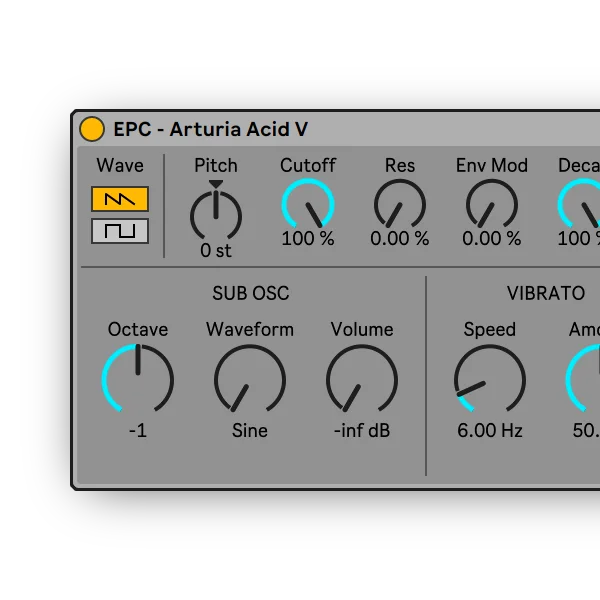Toggle the yellow device activator button
The height and width of the screenshot is (600, 600).
click(92, 129)
